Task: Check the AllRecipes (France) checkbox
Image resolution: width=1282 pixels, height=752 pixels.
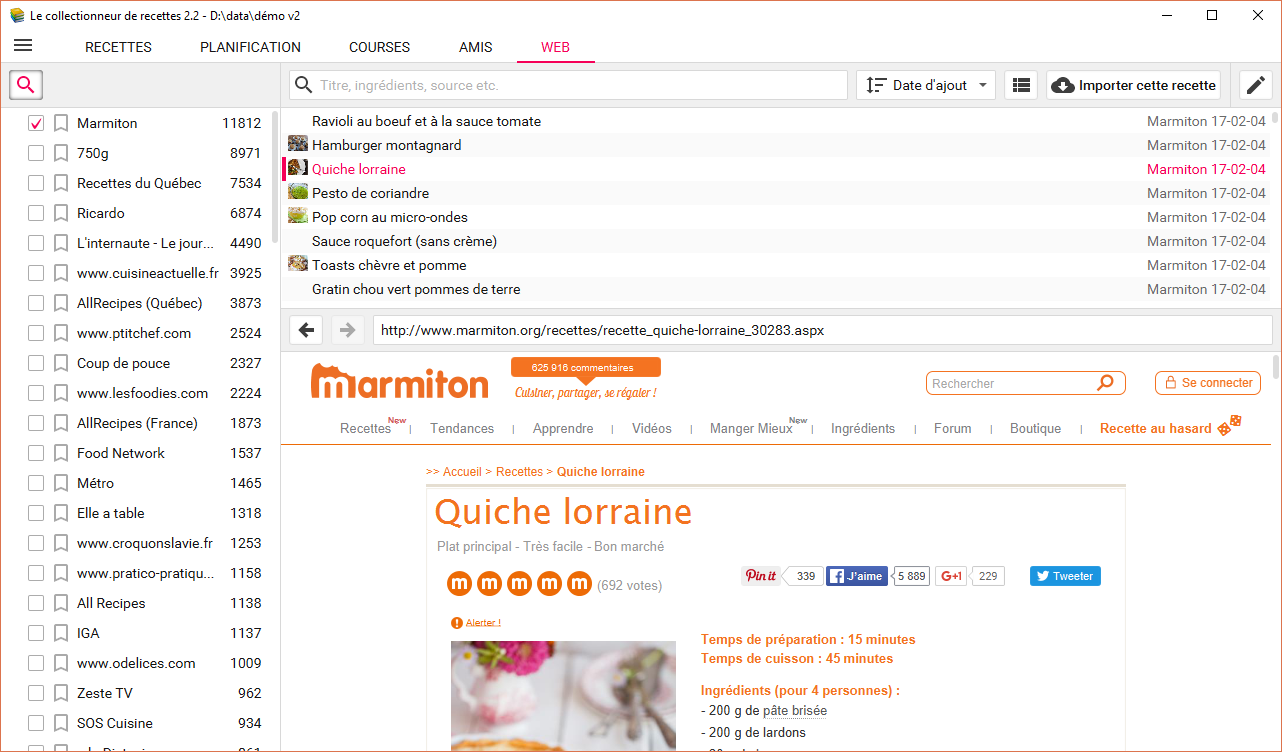Action: pyautogui.click(x=36, y=423)
